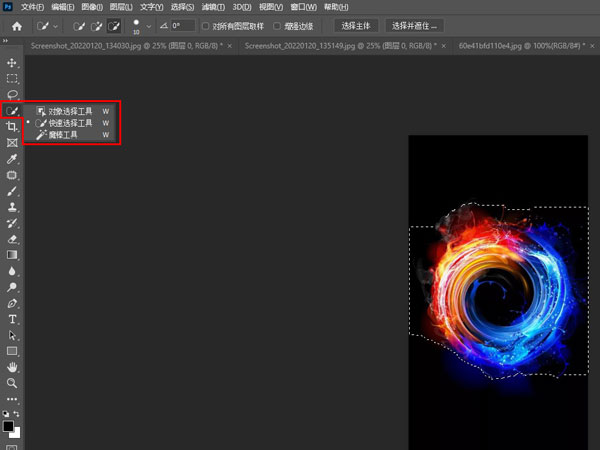Click the 选择并遮住 button
Image resolution: width=600 pixels, height=450 pixels.
coord(418,25)
